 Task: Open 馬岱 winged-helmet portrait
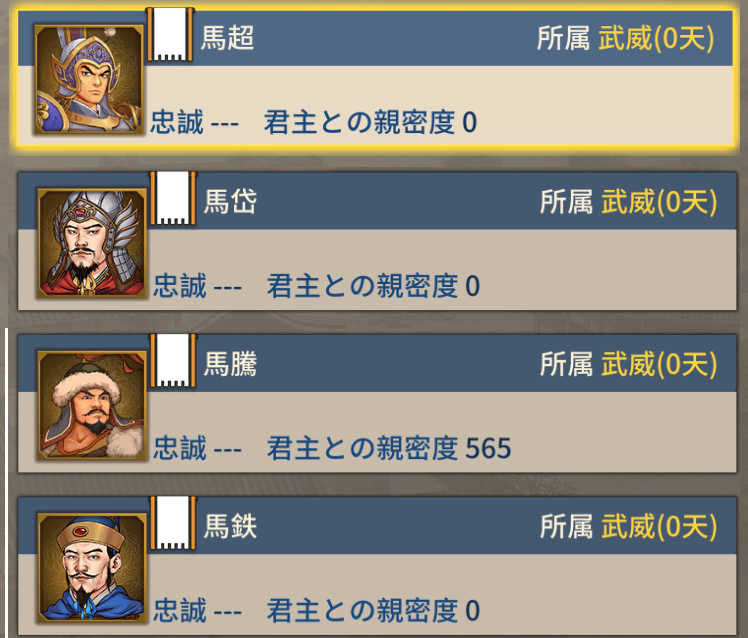tap(92, 243)
